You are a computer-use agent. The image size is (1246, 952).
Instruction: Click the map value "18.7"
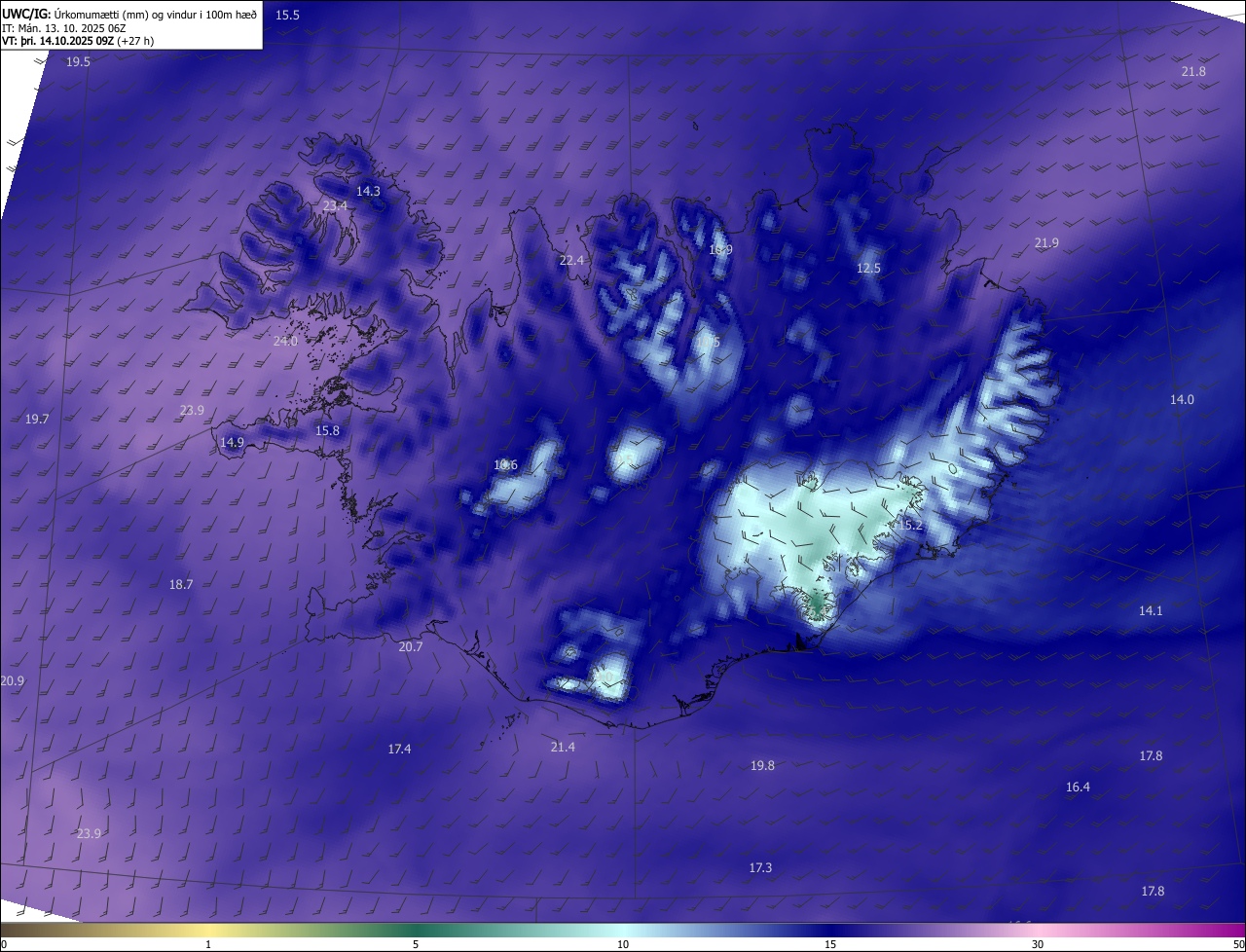coord(181,584)
